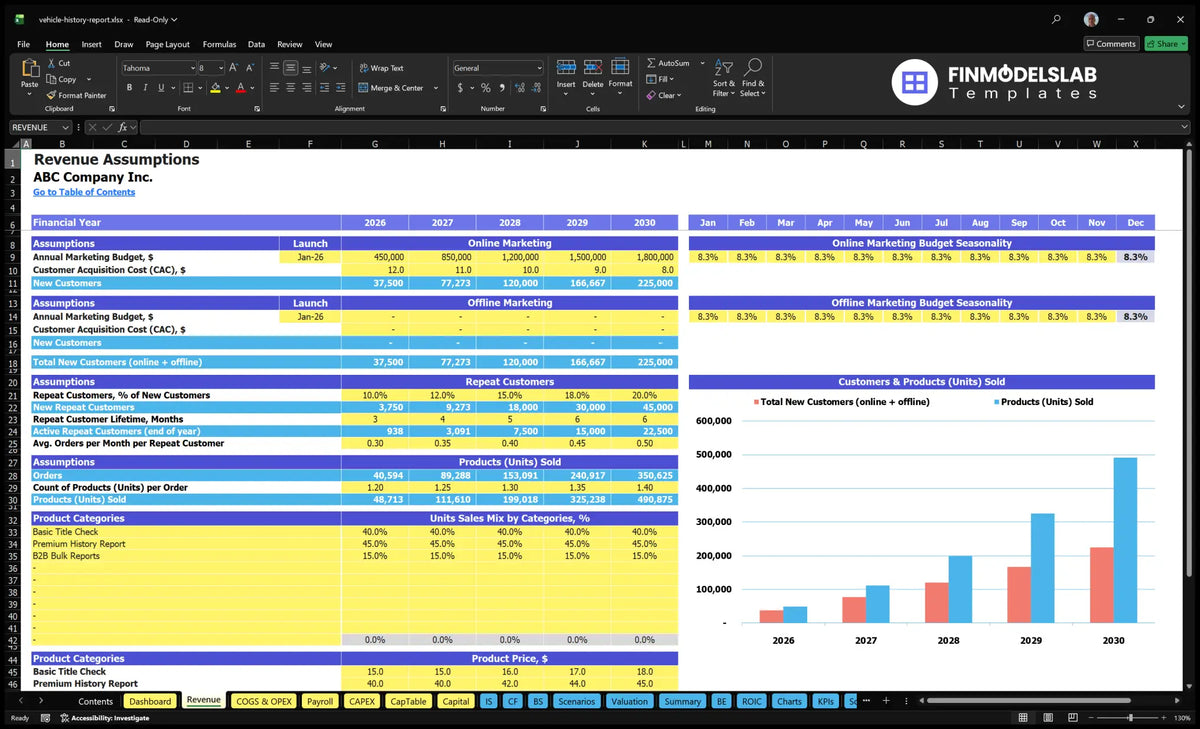Click the zoom slider in status bar

point(1130,718)
